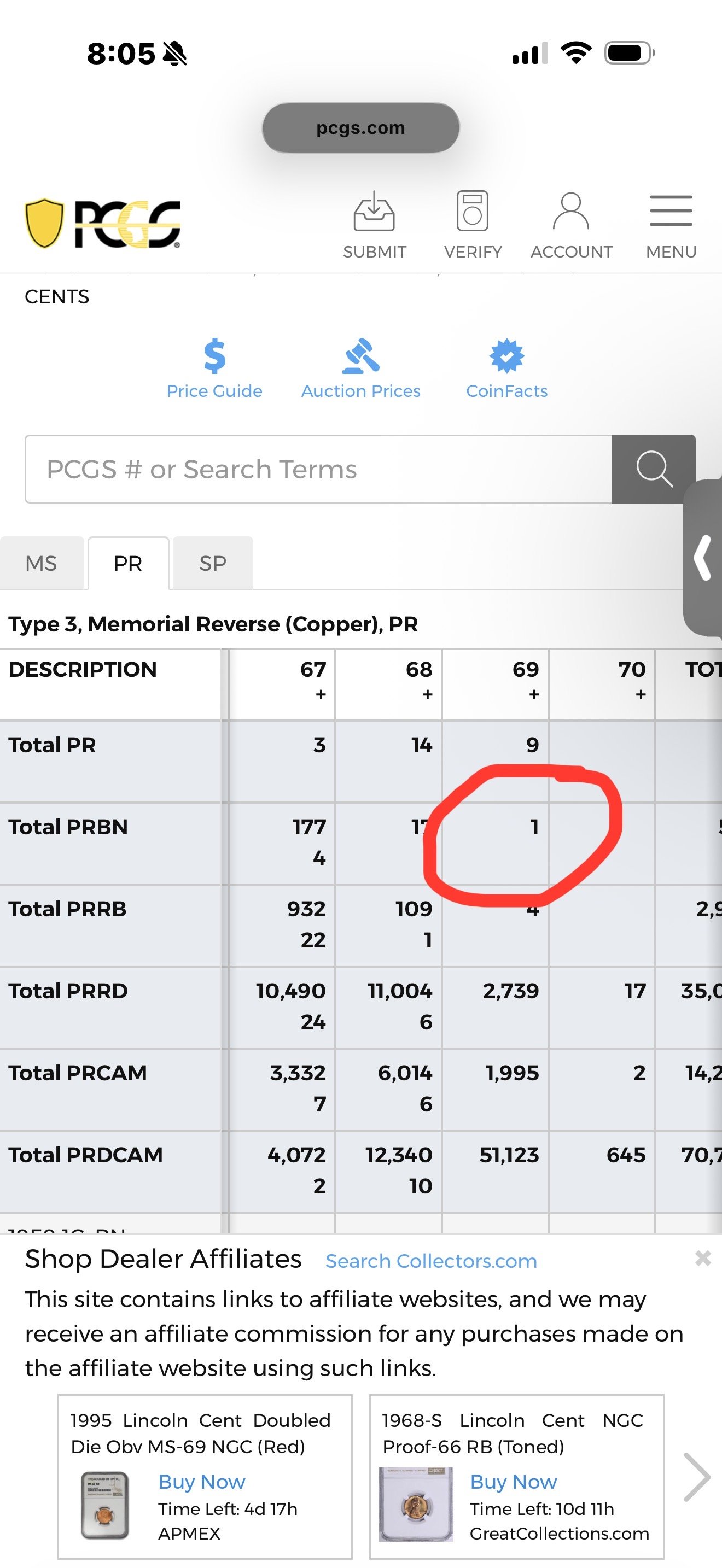Tap the Price Guide dollar icon
The height and width of the screenshot is (1568, 722).
click(215, 355)
